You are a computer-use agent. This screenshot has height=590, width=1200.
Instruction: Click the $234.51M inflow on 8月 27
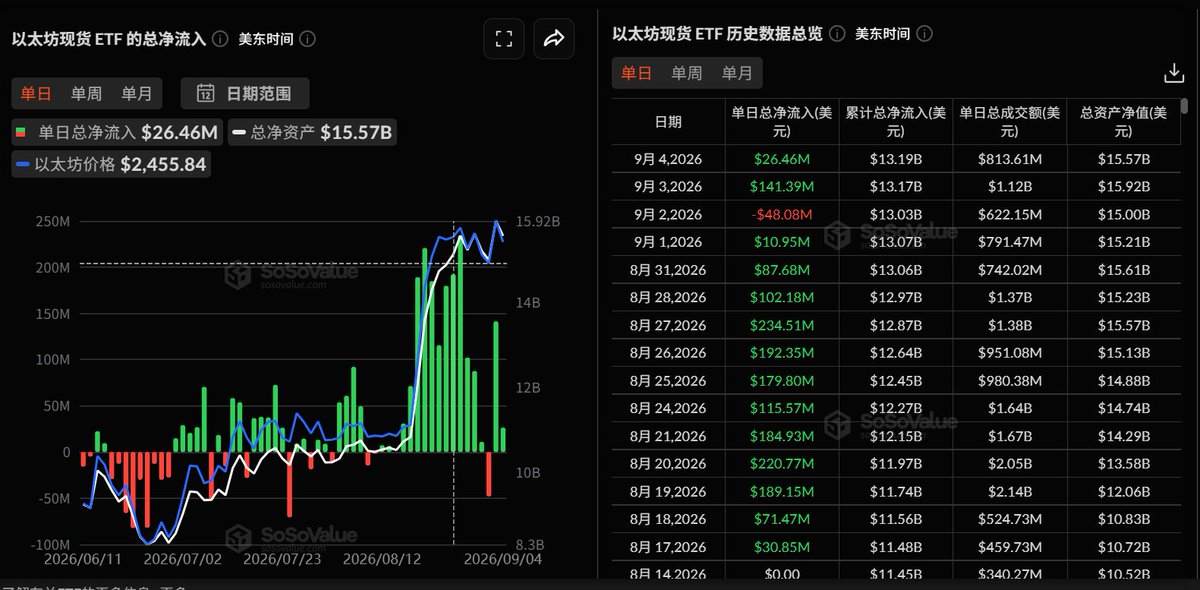pos(781,326)
